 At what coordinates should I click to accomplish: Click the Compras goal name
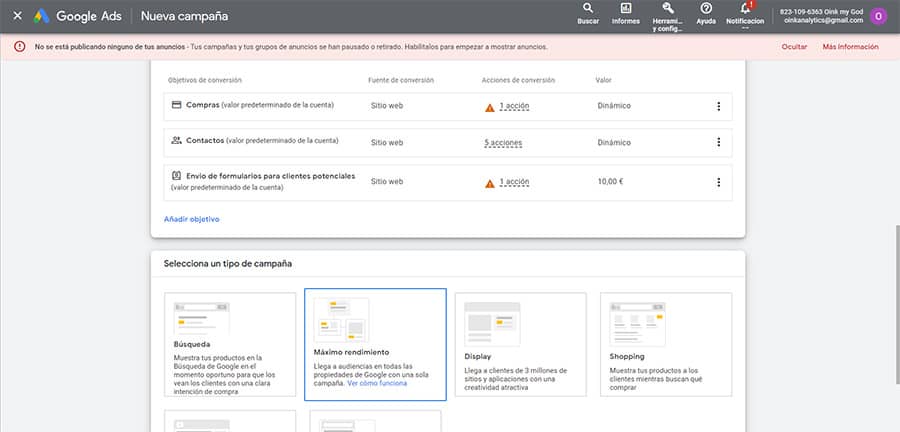pyautogui.click(x=203, y=105)
